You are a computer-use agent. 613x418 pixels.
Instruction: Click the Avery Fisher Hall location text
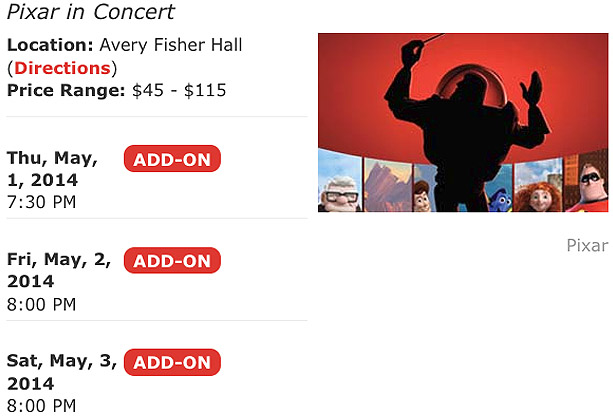[x=171, y=45]
